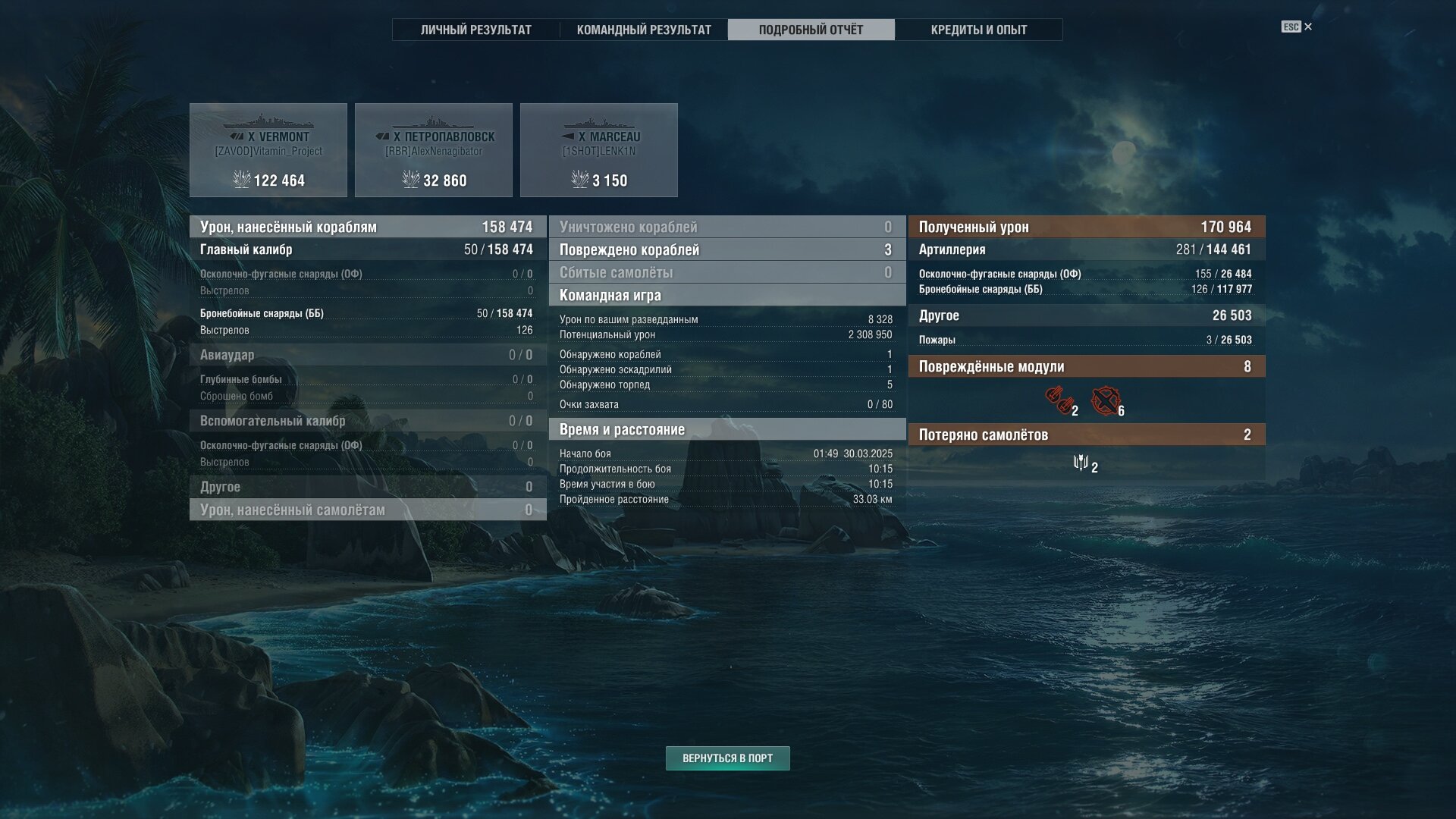The image size is (1456, 819).
Task: Open the Командный результат tab
Action: pos(644,30)
